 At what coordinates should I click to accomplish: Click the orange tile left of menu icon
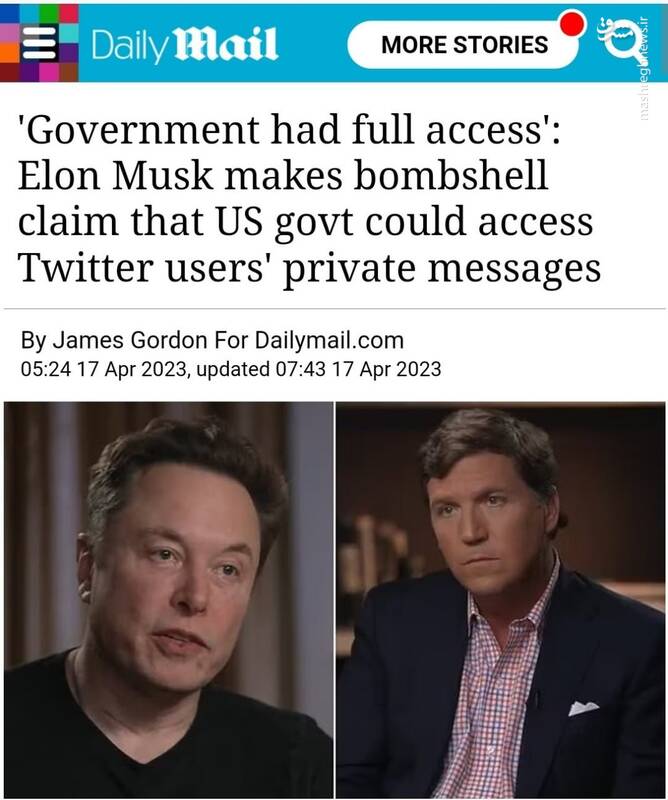[x=10, y=53]
